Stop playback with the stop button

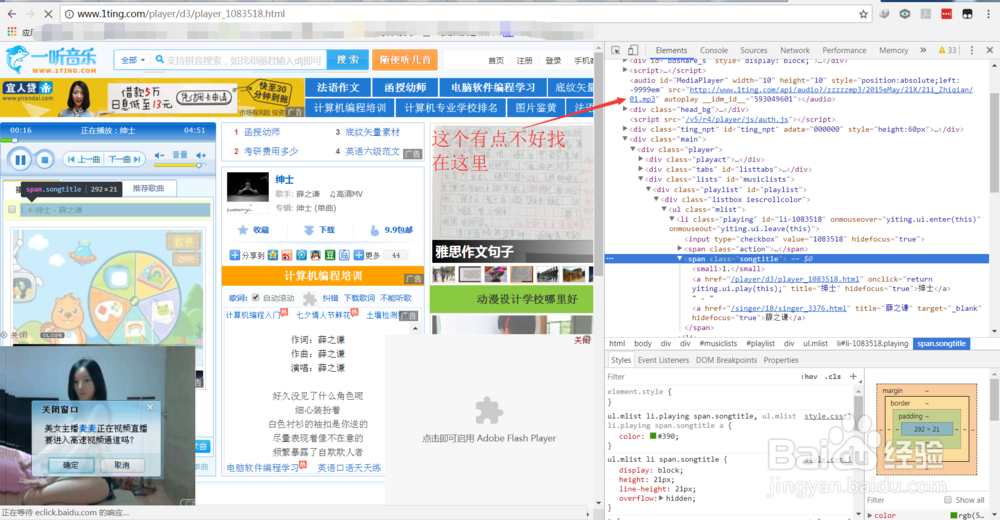pos(44,160)
